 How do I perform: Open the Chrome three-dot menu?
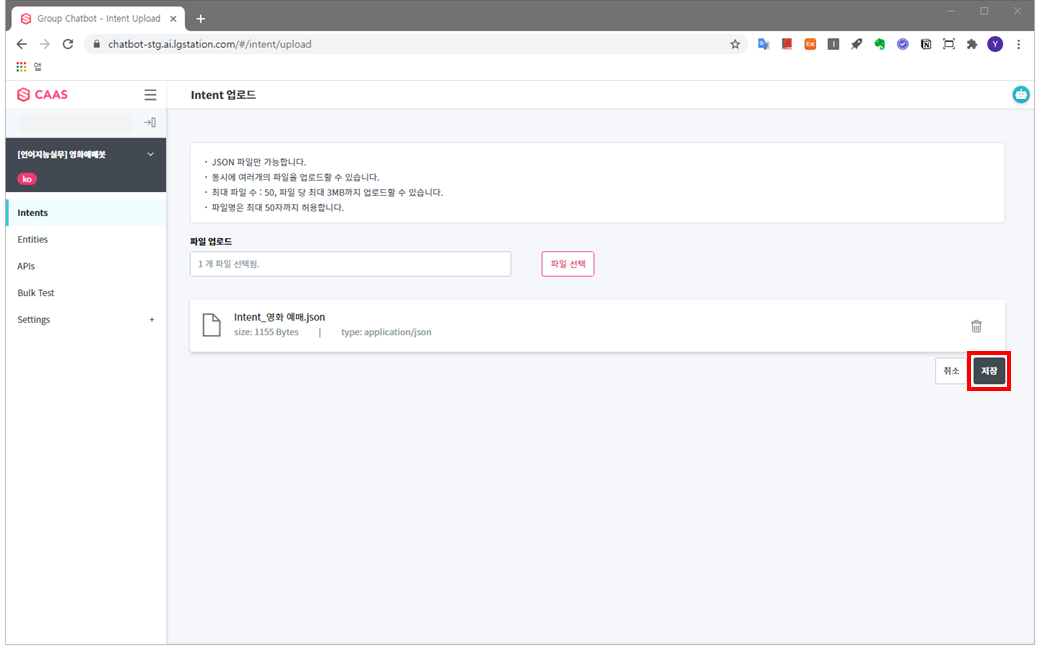click(x=1018, y=44)
